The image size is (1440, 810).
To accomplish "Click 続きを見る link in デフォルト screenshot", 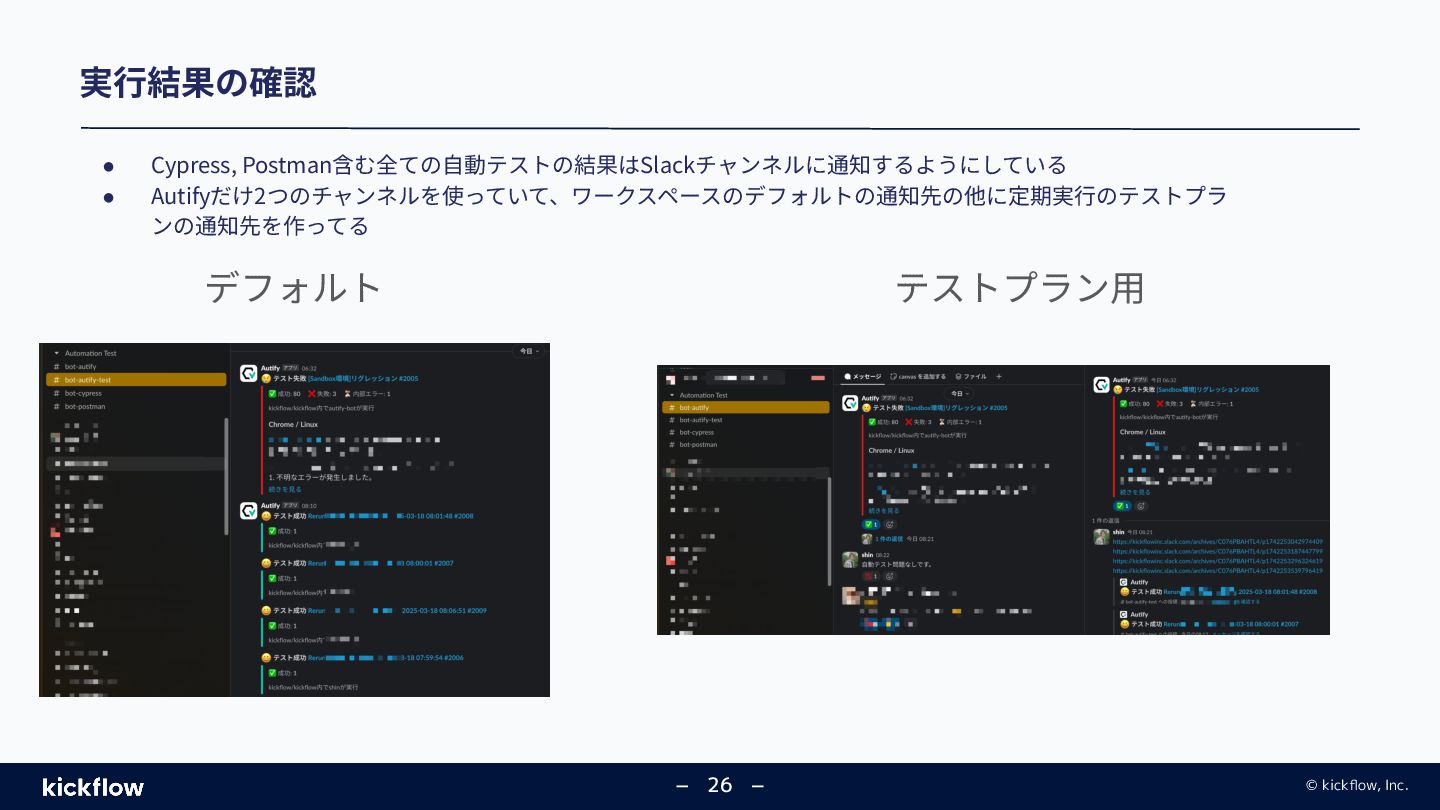I will (x=285, y=490).
